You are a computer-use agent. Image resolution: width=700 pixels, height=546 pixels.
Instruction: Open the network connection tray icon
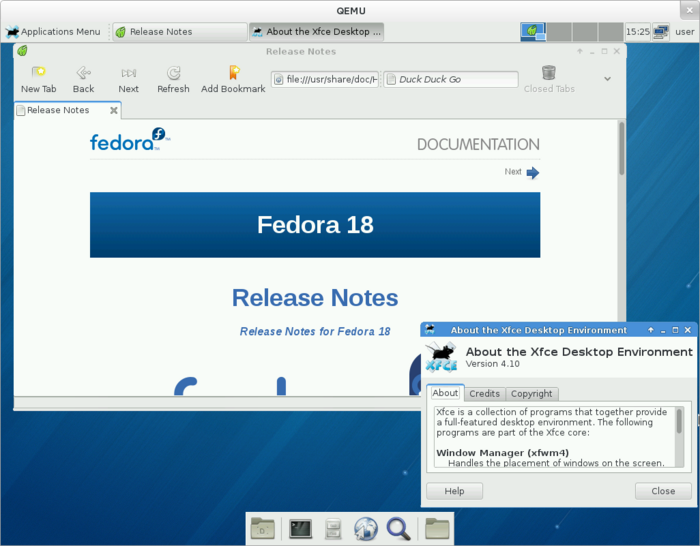click(x=661, y=32)
